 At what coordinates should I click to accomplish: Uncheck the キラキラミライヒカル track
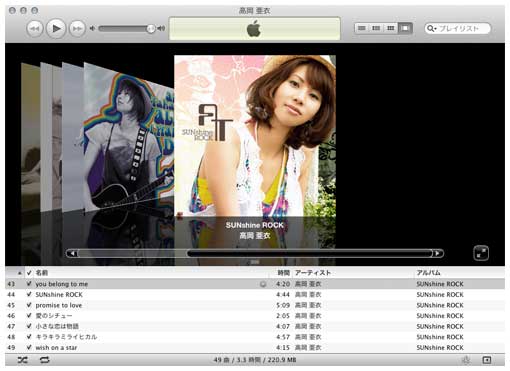point(29,337)
